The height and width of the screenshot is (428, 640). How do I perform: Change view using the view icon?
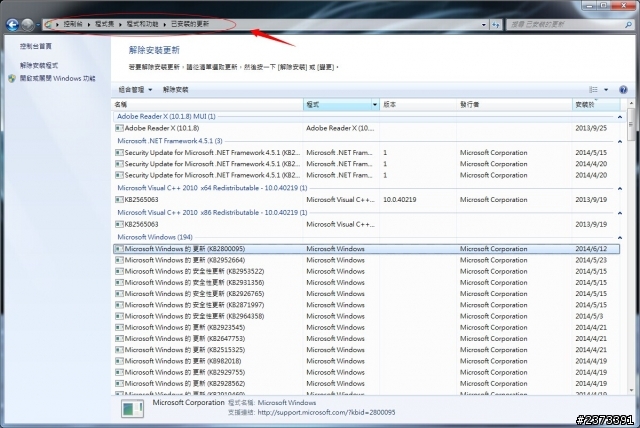pos(593,90)
